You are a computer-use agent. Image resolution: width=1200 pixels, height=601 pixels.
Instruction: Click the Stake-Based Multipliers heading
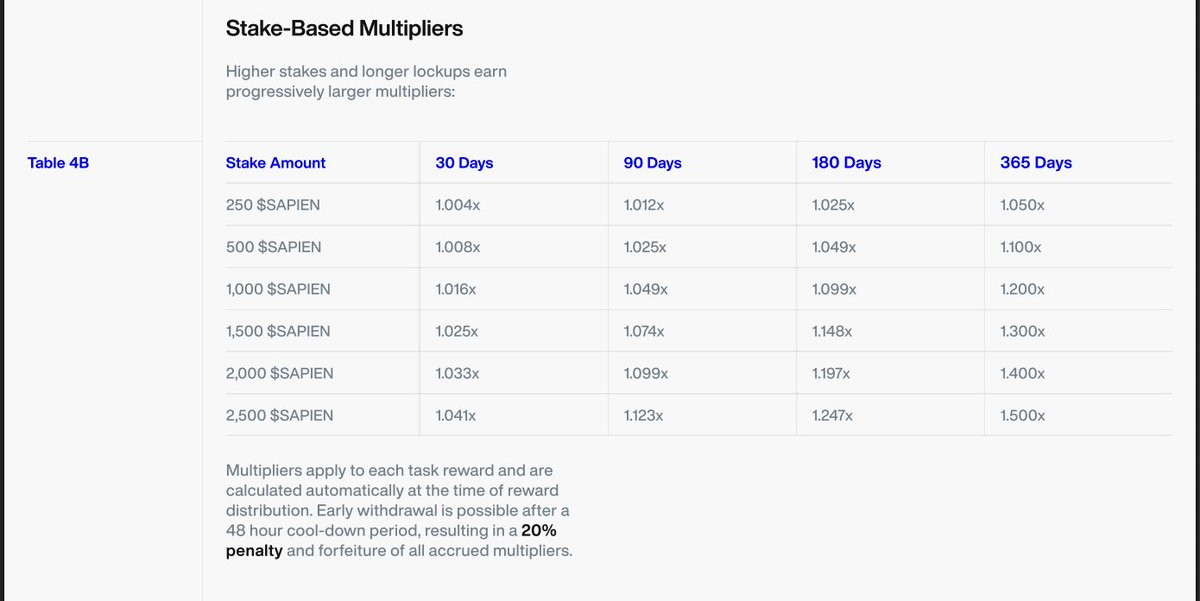(x=345, y=28)
